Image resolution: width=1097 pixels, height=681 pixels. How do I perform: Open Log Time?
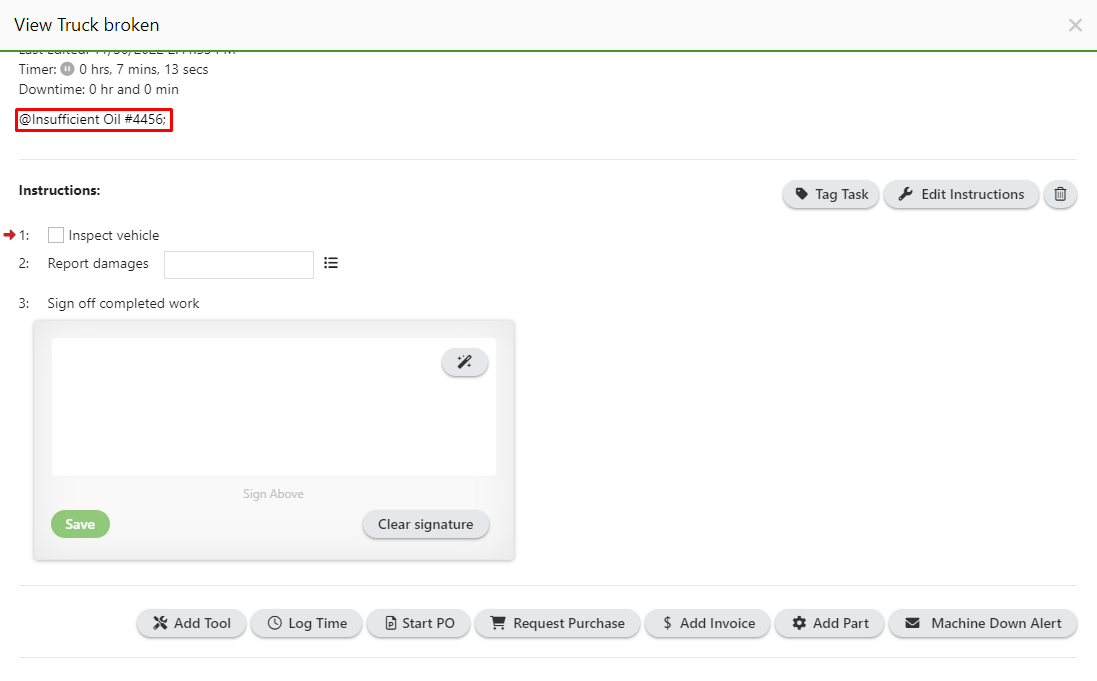point(306,623)
